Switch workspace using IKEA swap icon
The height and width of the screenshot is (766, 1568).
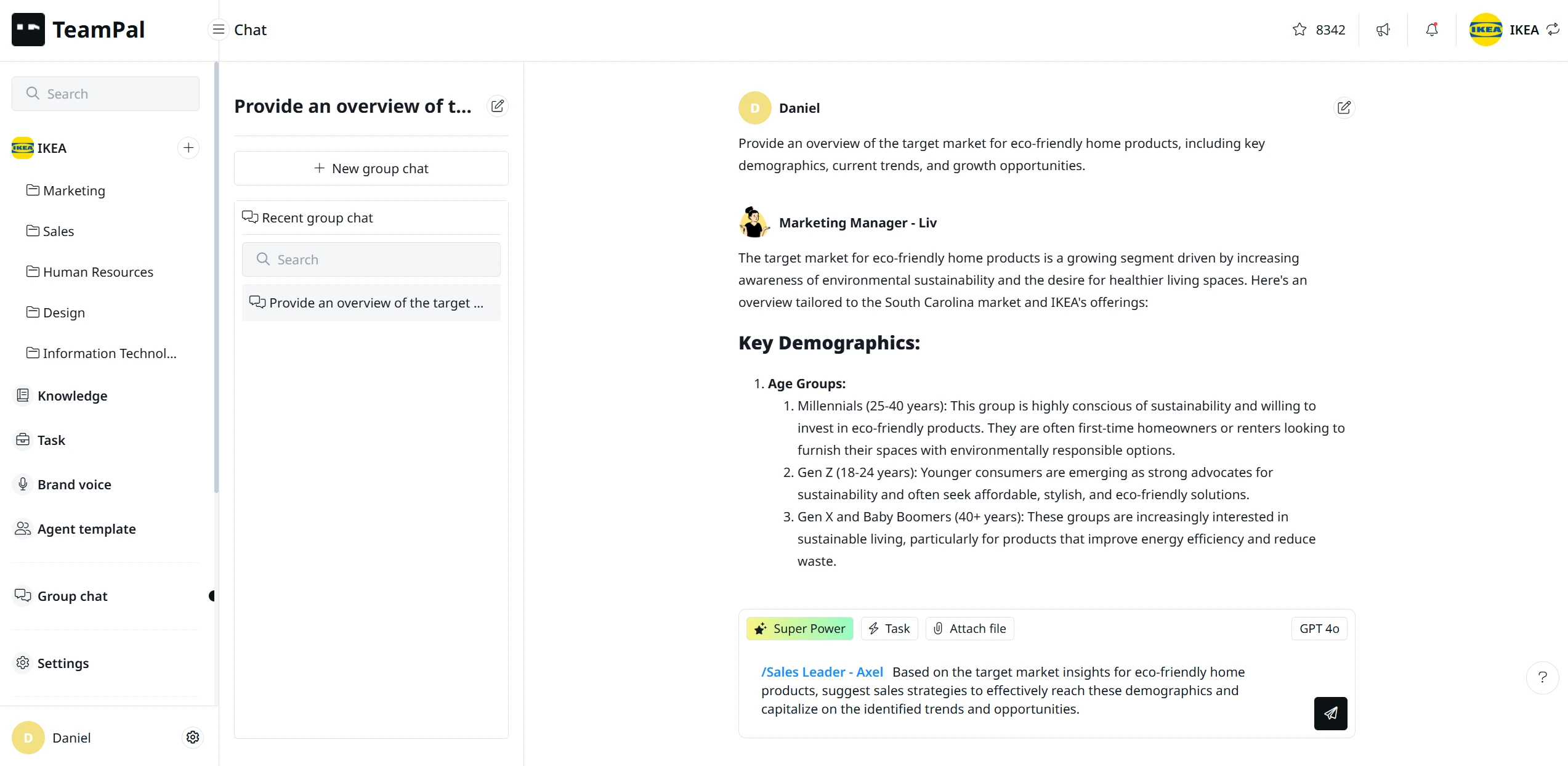click(x=1553, y=30)
